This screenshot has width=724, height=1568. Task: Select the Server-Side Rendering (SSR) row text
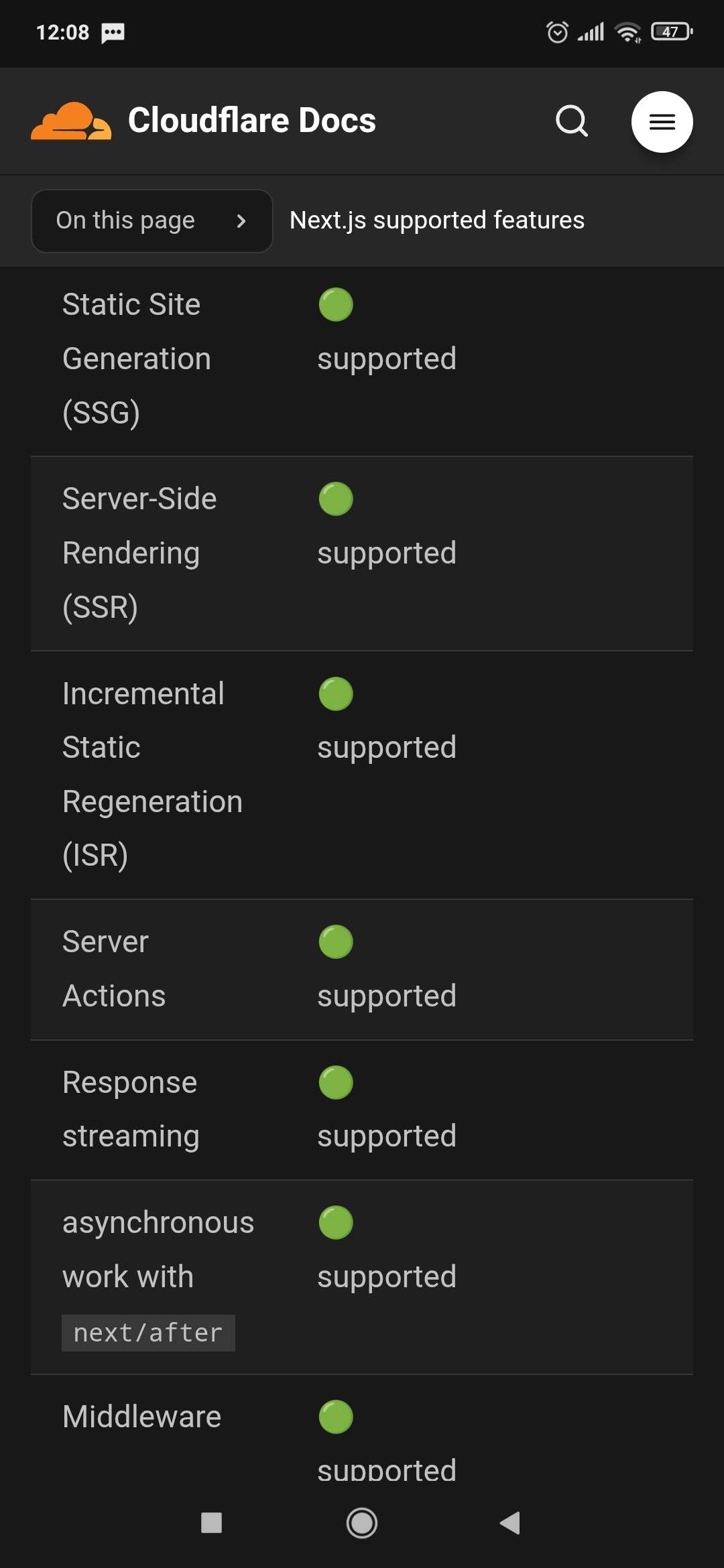coord(139,553)
